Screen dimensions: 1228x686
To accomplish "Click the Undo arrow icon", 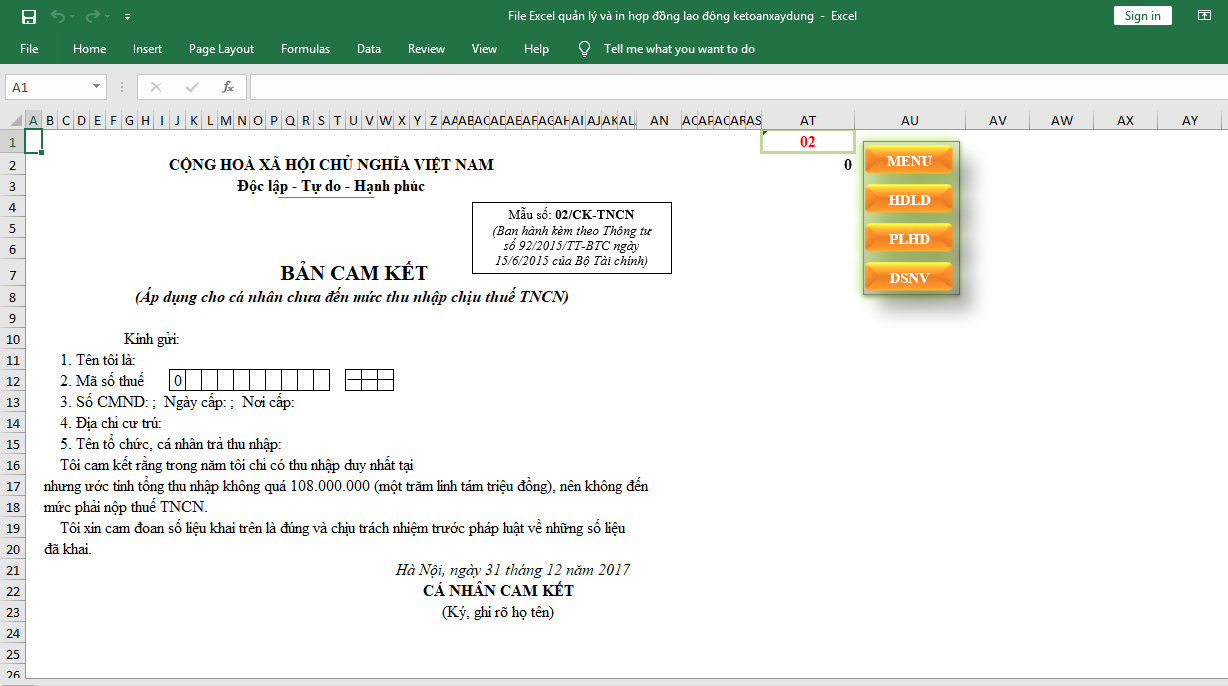I will (x=57, y=16).
